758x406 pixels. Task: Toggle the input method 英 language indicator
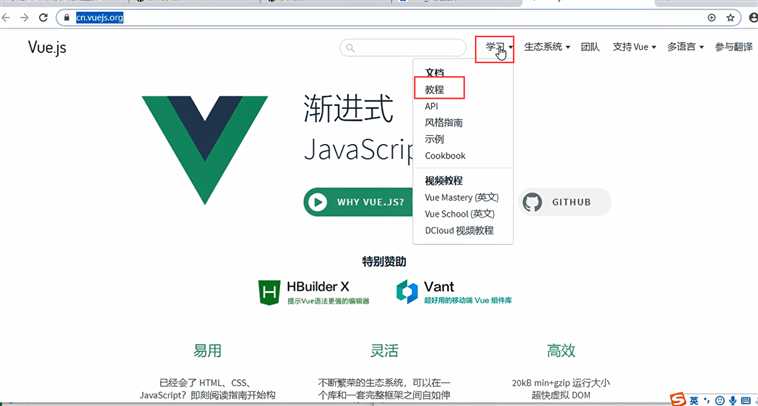click(694, 400)
